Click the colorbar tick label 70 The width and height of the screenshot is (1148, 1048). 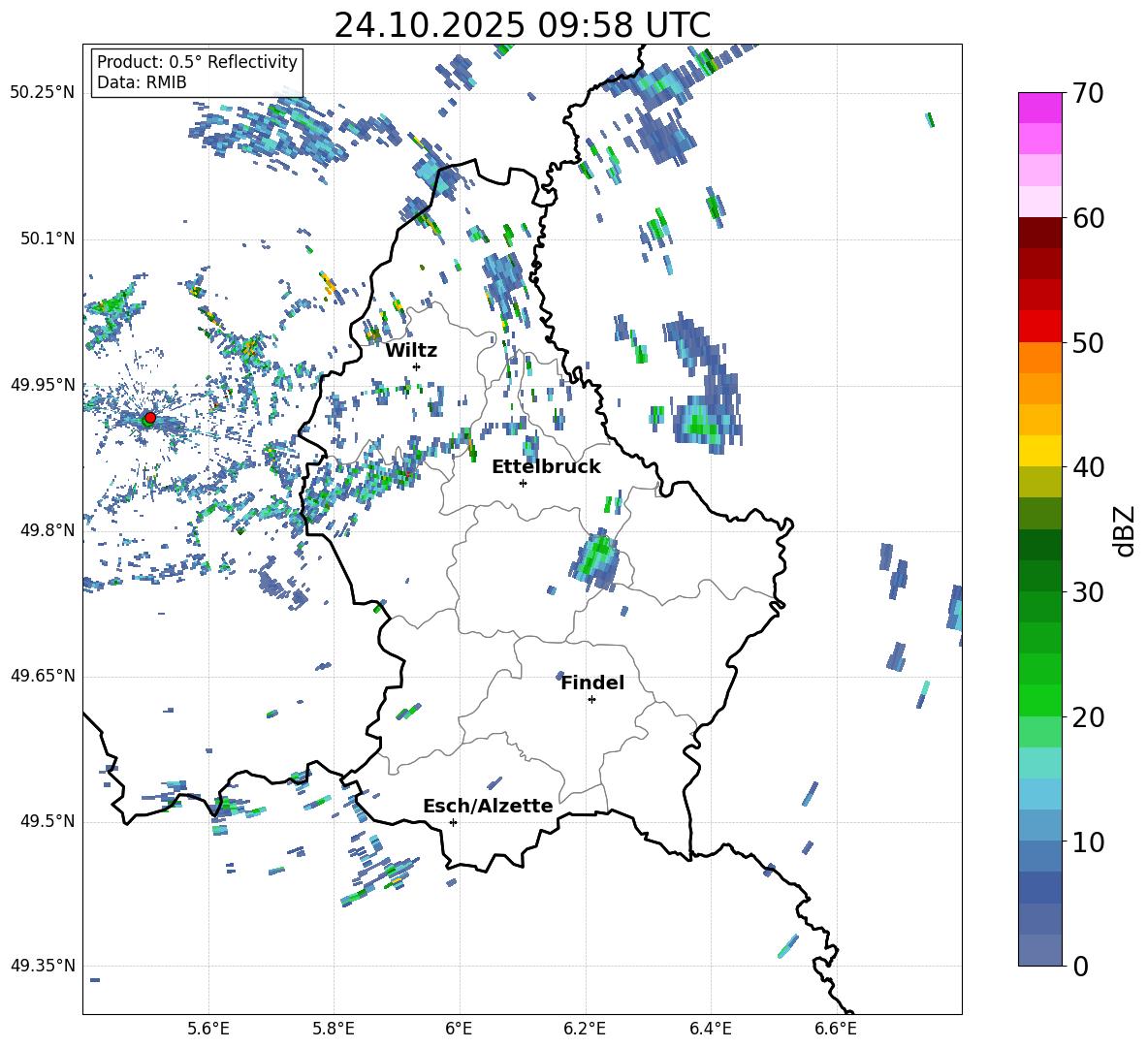(x=1088, y=93)
